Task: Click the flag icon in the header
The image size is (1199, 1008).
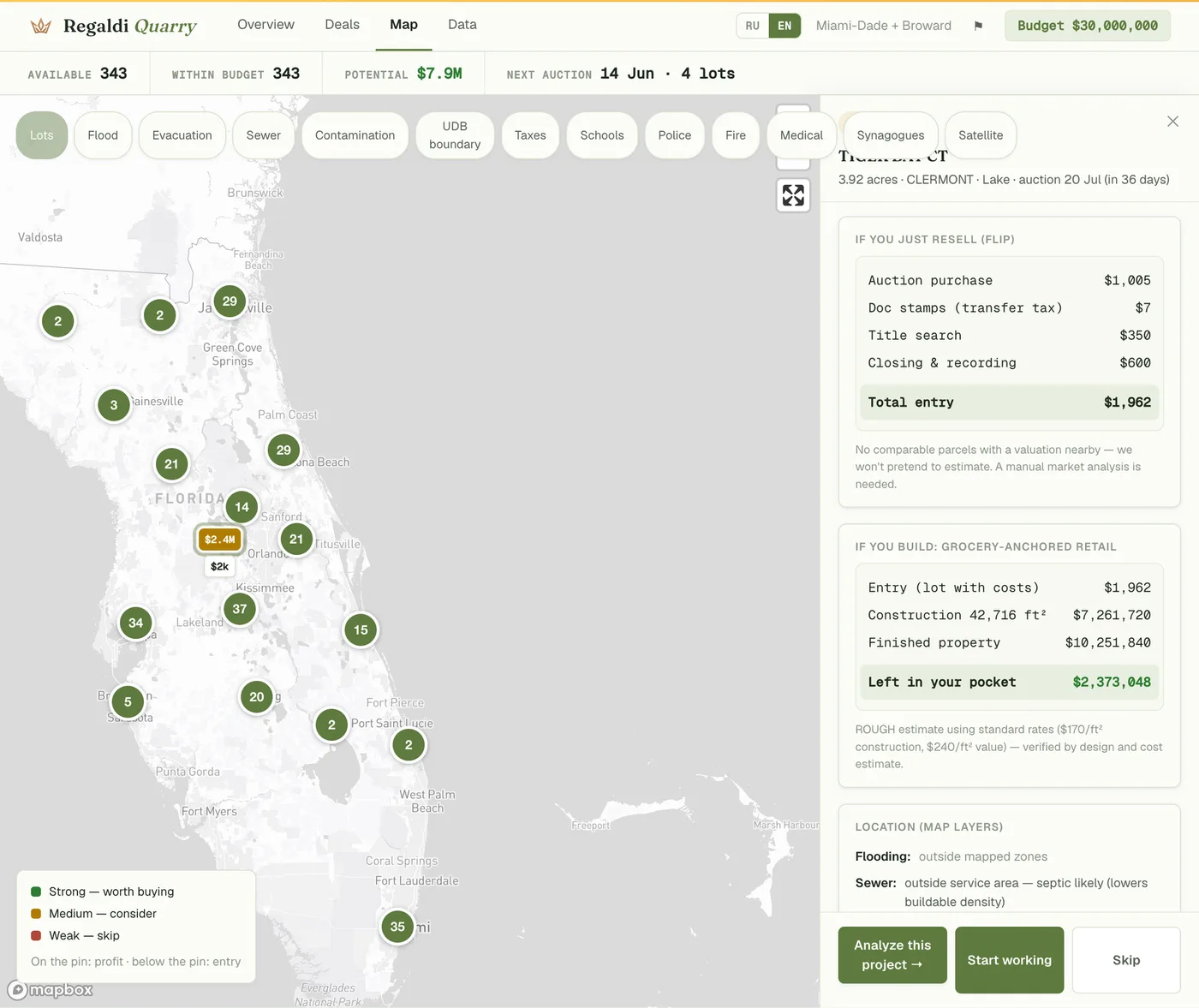Action: (x=978, y=26)
